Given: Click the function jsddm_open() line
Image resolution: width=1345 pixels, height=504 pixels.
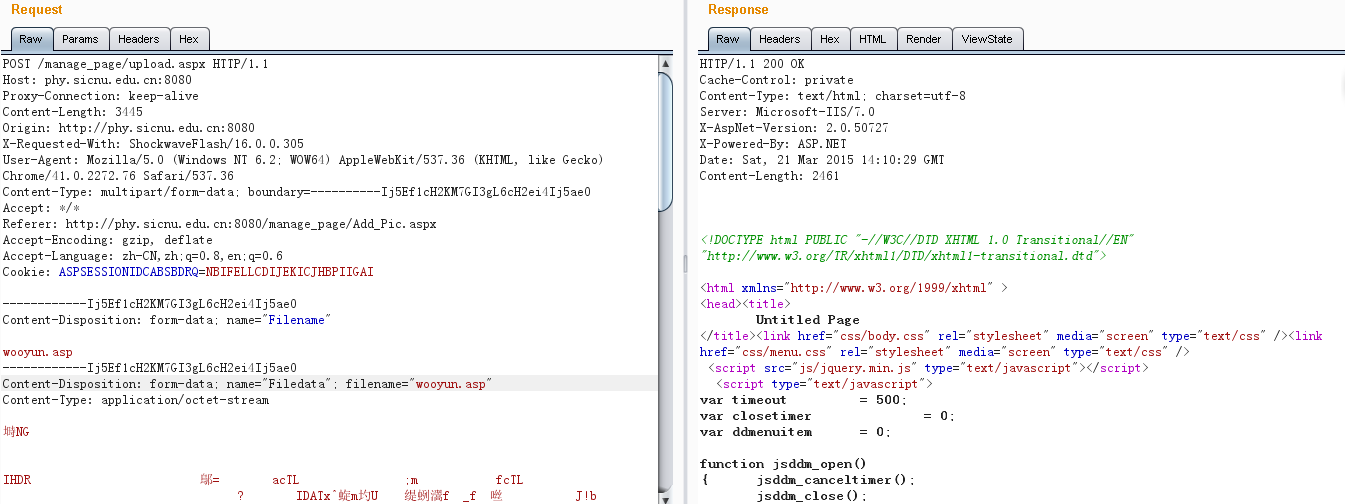Looking at the screenshot, I should pyautogui.click(x=783, y=464).
